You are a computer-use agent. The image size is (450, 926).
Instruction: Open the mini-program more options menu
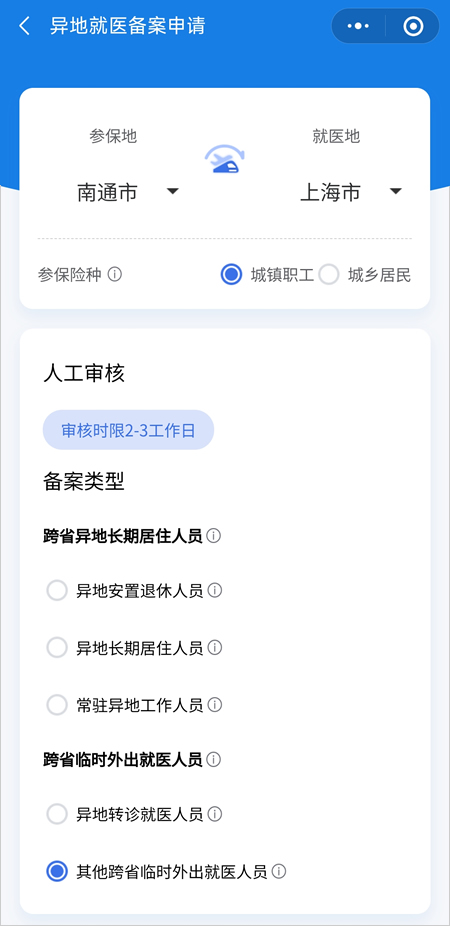coord(358,26)
